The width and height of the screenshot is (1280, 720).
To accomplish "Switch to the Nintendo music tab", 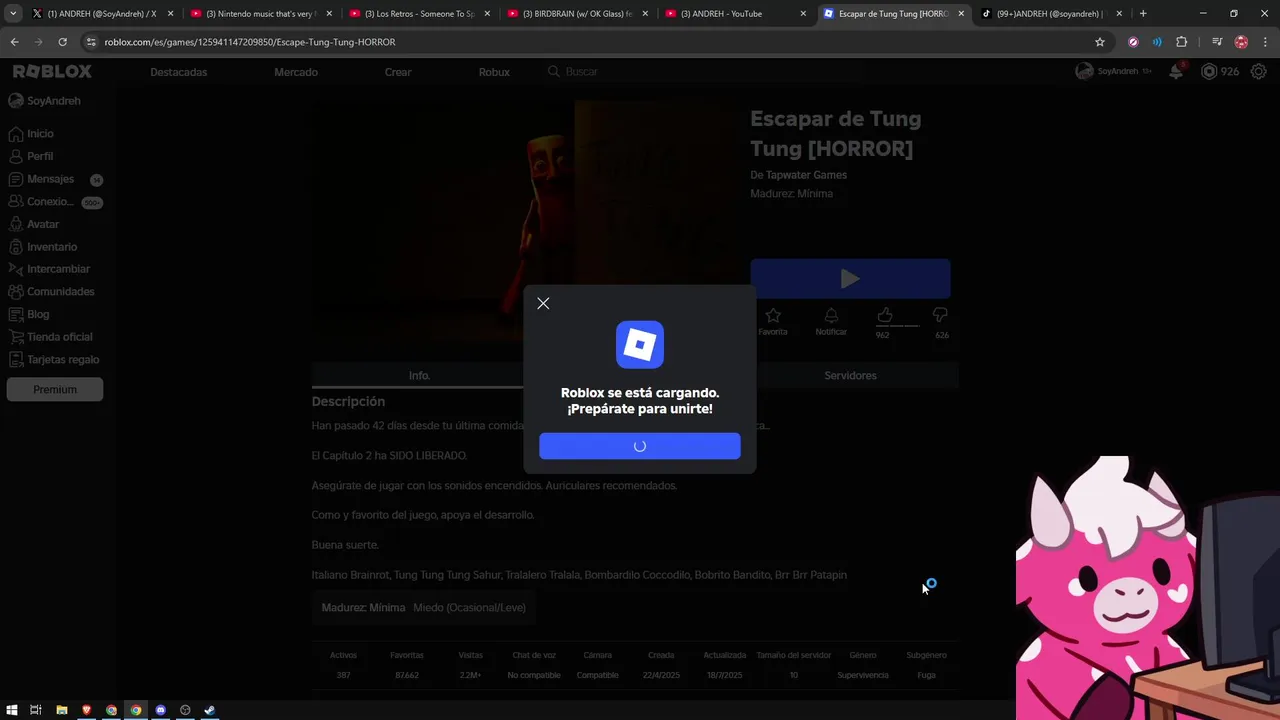I will tap(260, 14).
